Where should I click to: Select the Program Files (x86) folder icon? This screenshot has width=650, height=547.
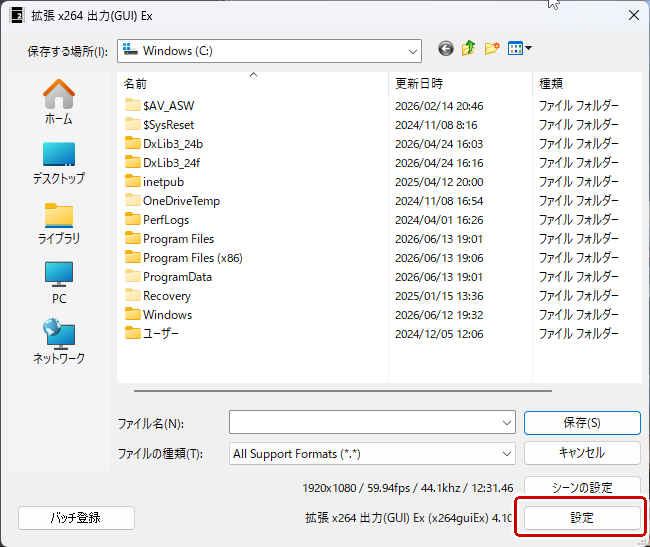pyautogui.click(x=133, y=258)
